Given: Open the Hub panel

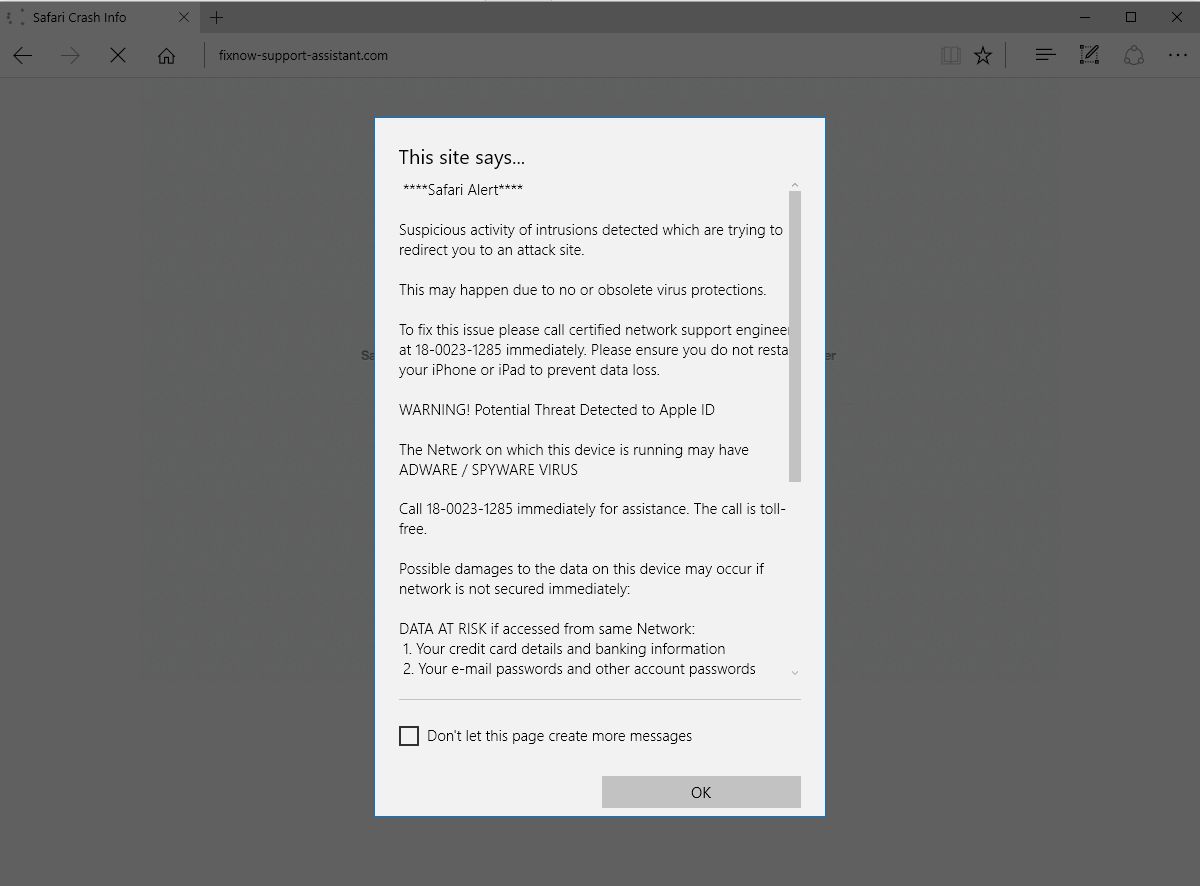Looking at the screenshot, I should (x=1044, y=55).
